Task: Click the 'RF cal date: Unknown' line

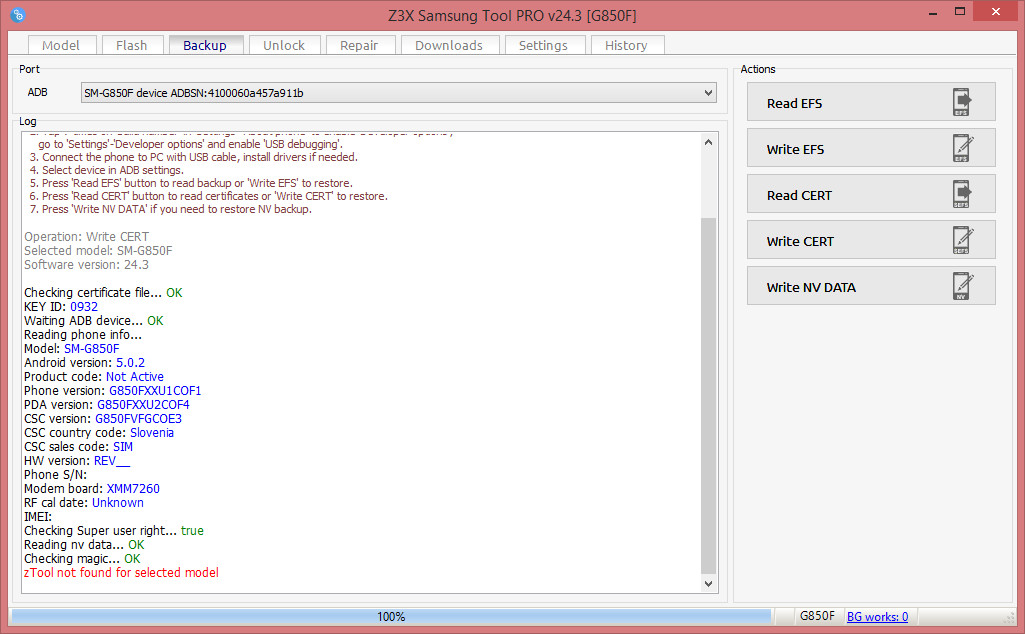Action: point(84,503)
